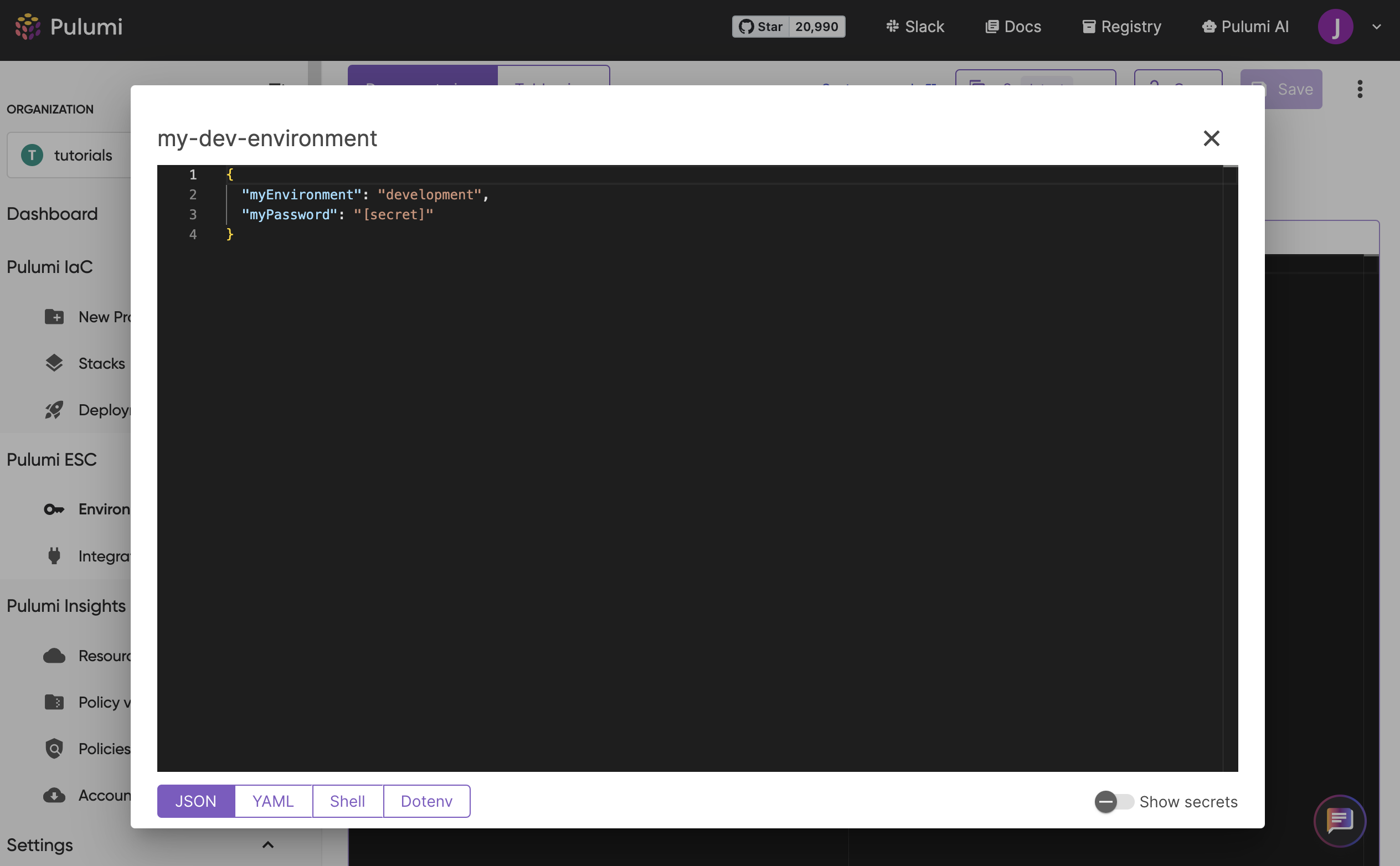
Task: Click the closing brace on line 4
Action: coord(230,234)
